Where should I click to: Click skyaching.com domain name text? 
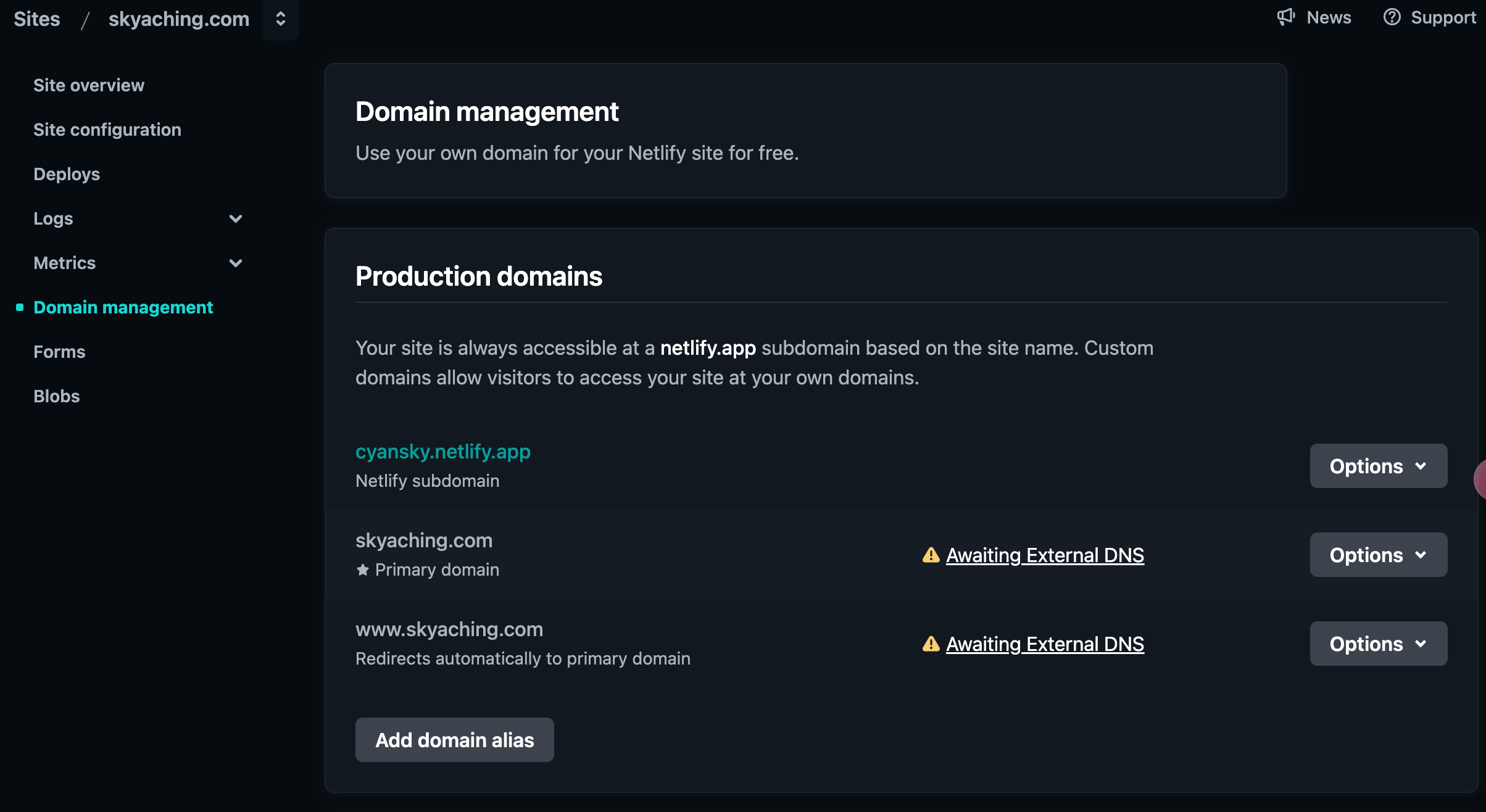pyautogui.click(x=424, y=541)
